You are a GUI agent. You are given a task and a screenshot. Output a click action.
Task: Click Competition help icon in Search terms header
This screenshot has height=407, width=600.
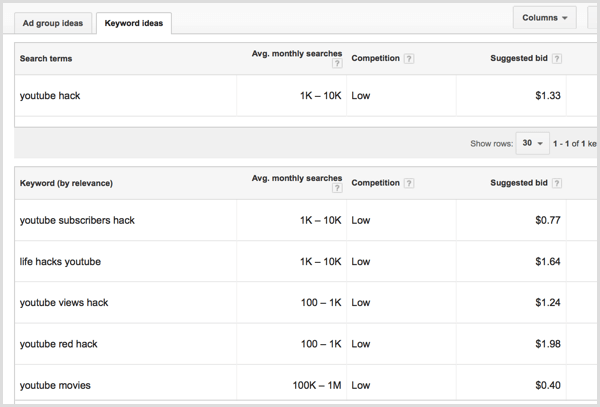[409, 59]
